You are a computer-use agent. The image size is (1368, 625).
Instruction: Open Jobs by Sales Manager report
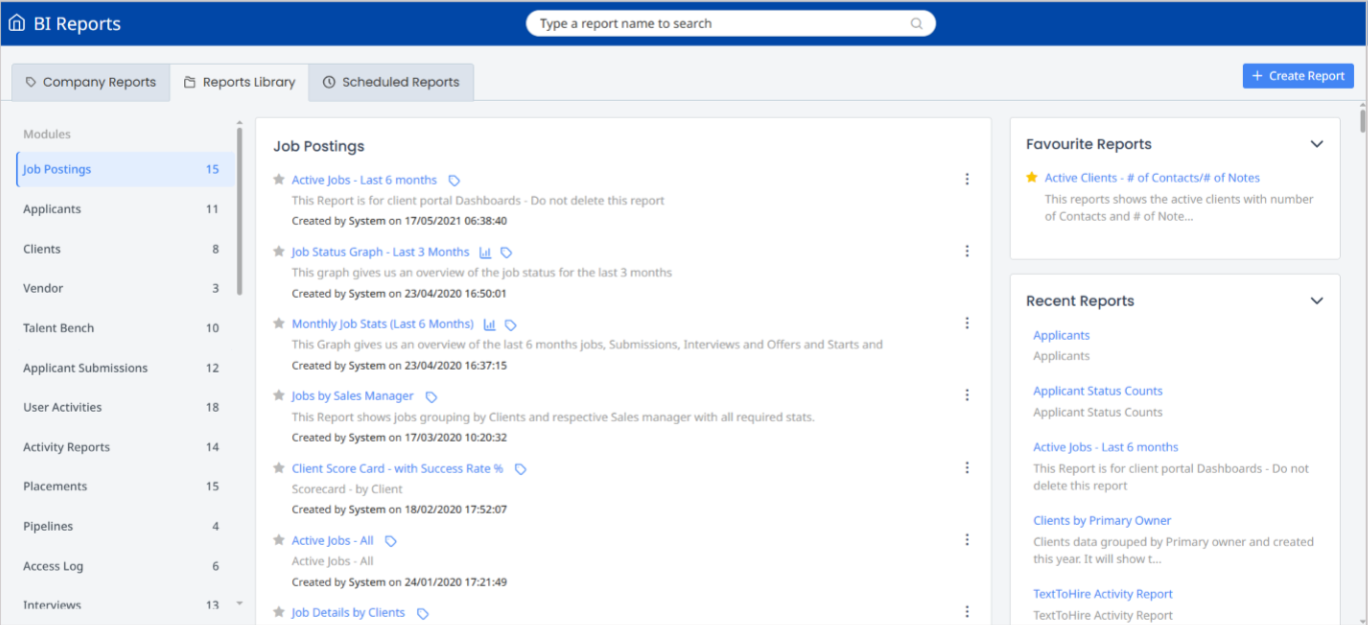tap(352, 396)
